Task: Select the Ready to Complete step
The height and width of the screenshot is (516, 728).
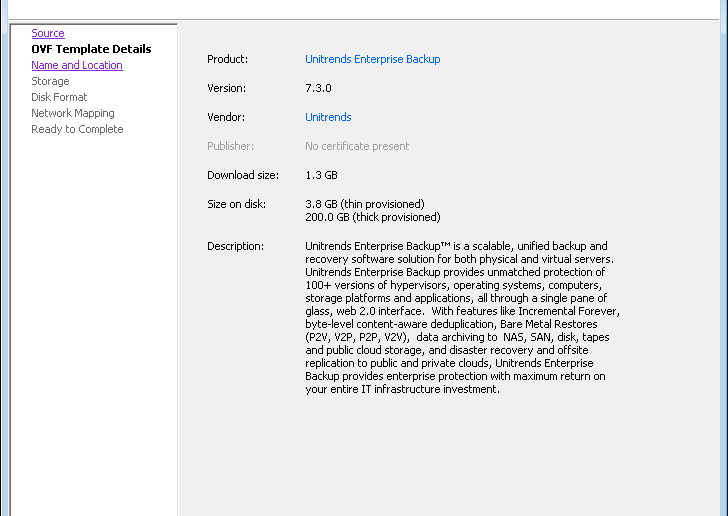Action: click(x=77, y=129)
